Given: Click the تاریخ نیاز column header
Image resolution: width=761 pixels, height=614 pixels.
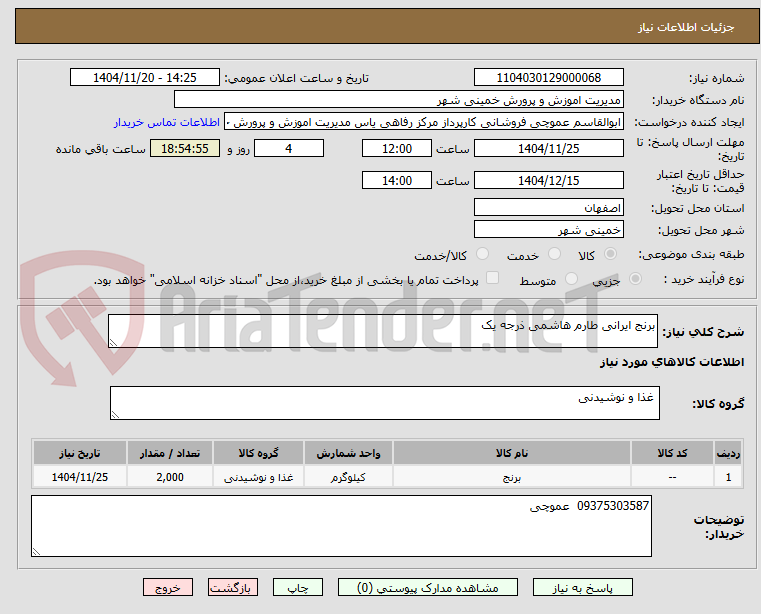Looking at the screenshot, I should 80,453.
